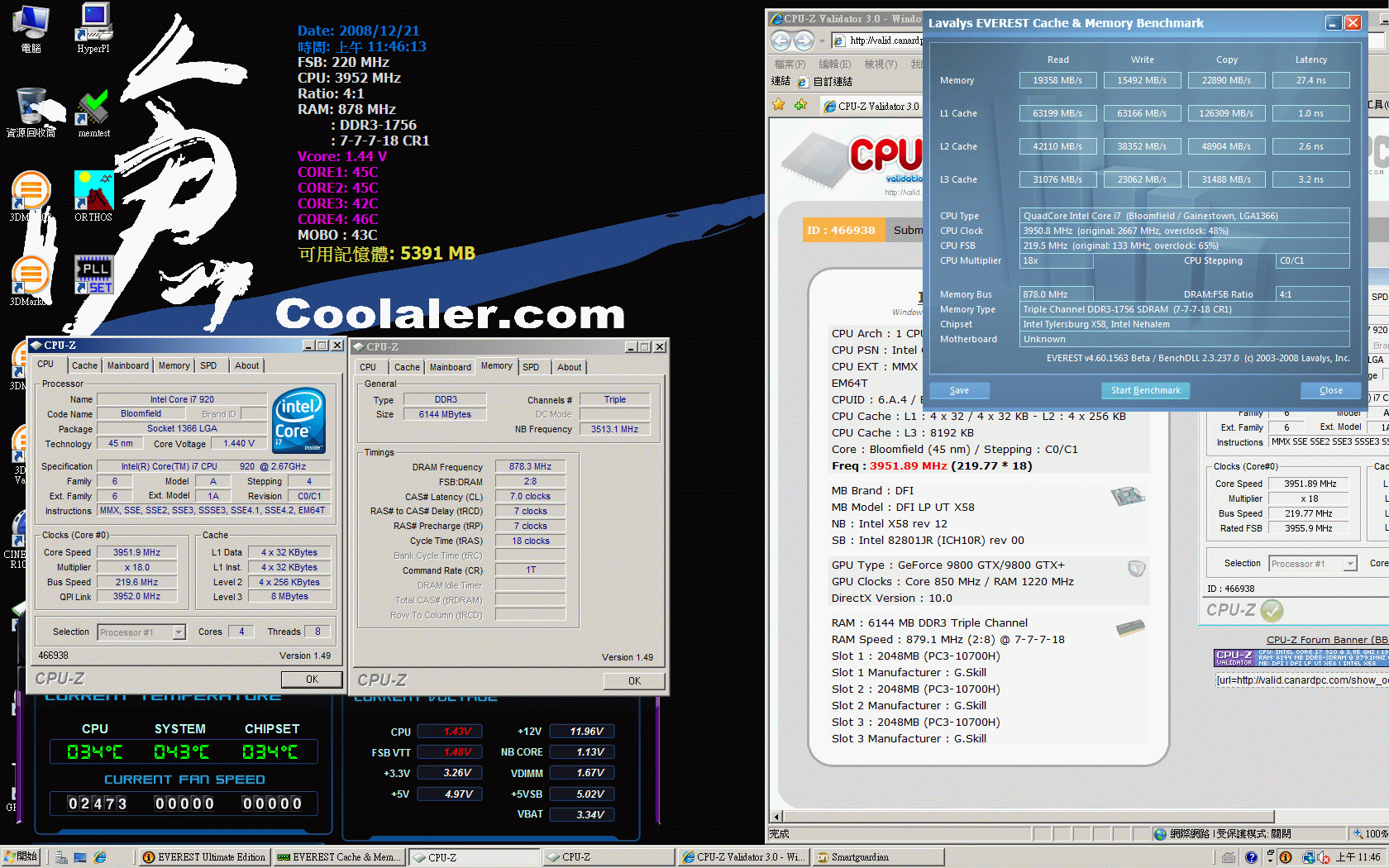Open the My Computer desktop icon
The height and width of the screenshot is (868, 1389).
31,28
